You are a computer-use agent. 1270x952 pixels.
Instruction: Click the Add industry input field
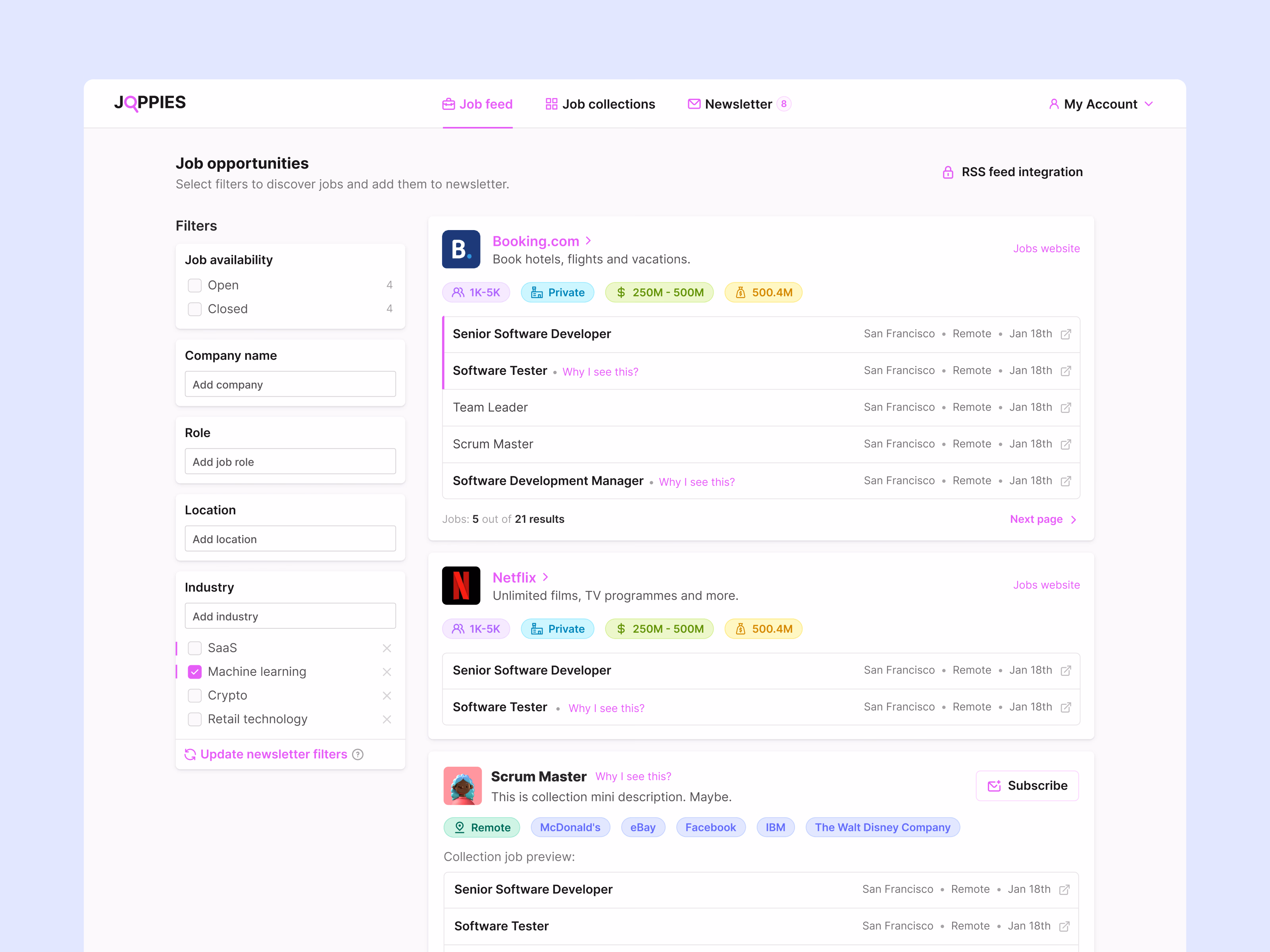pos(291,616)
